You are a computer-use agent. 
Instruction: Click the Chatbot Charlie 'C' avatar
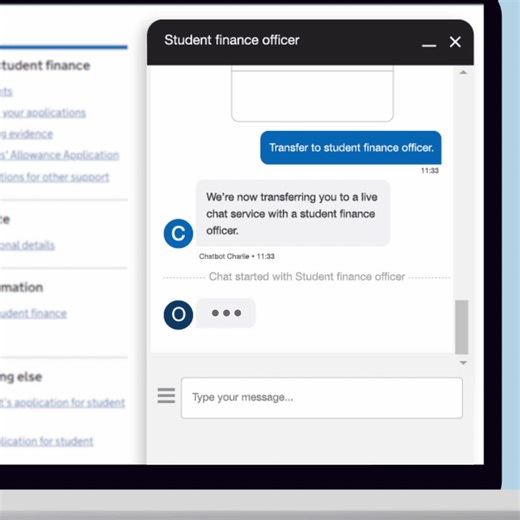click(178, 233)
